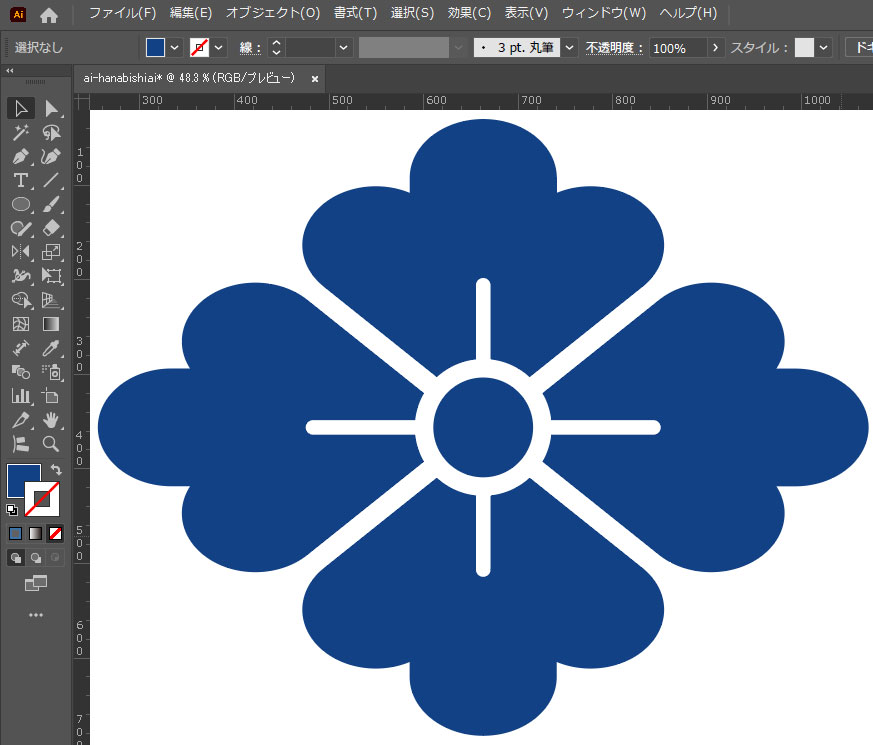Open the stroke weight dropdown
The image size is (873, 745).
tap(344, 48)
